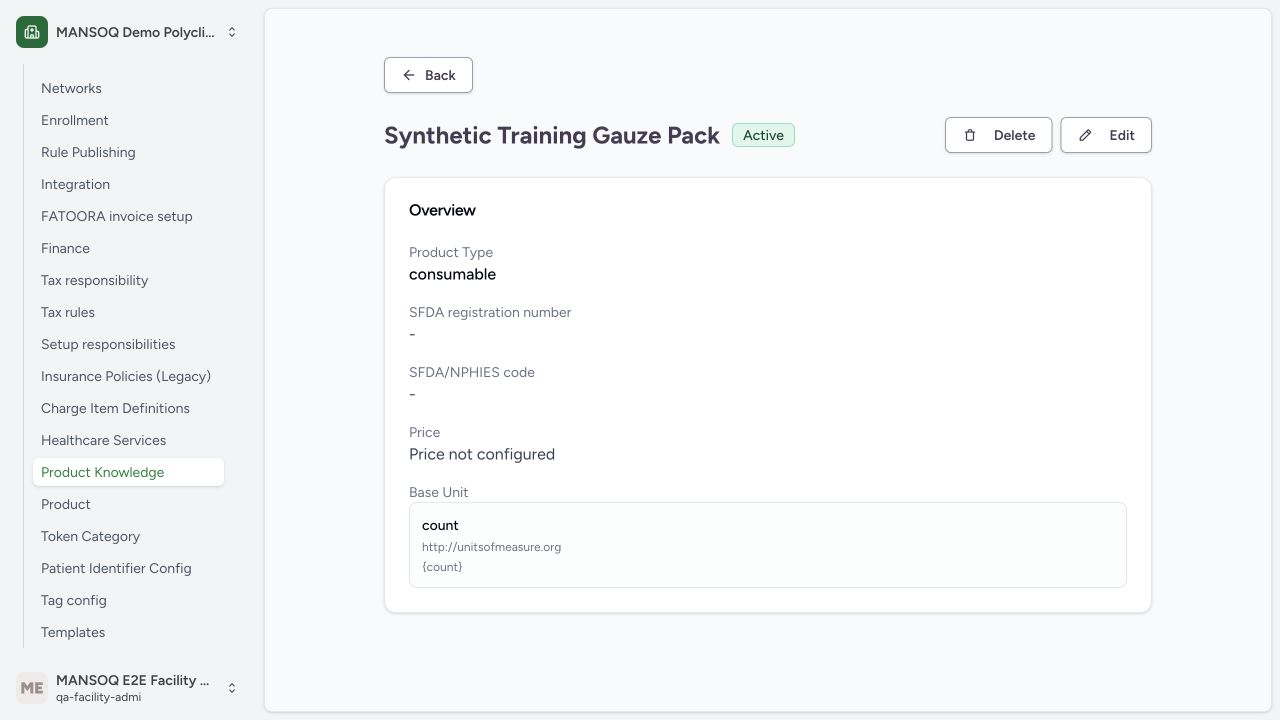Open the user account menu chevron
This screenshot has height=720, width=1280.
(x=232, y=688)
